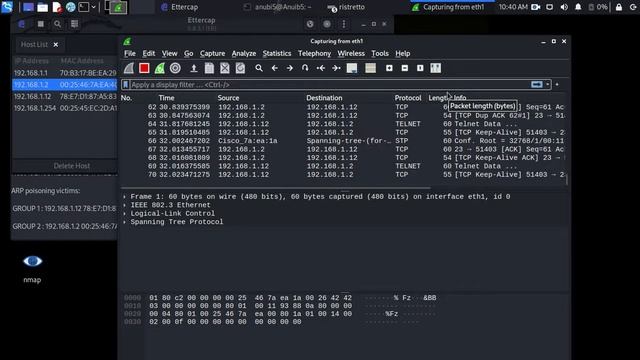Screen dimensions: 640x360
Task: Open the Ettercap MITM globe menu
Action: 310,24
